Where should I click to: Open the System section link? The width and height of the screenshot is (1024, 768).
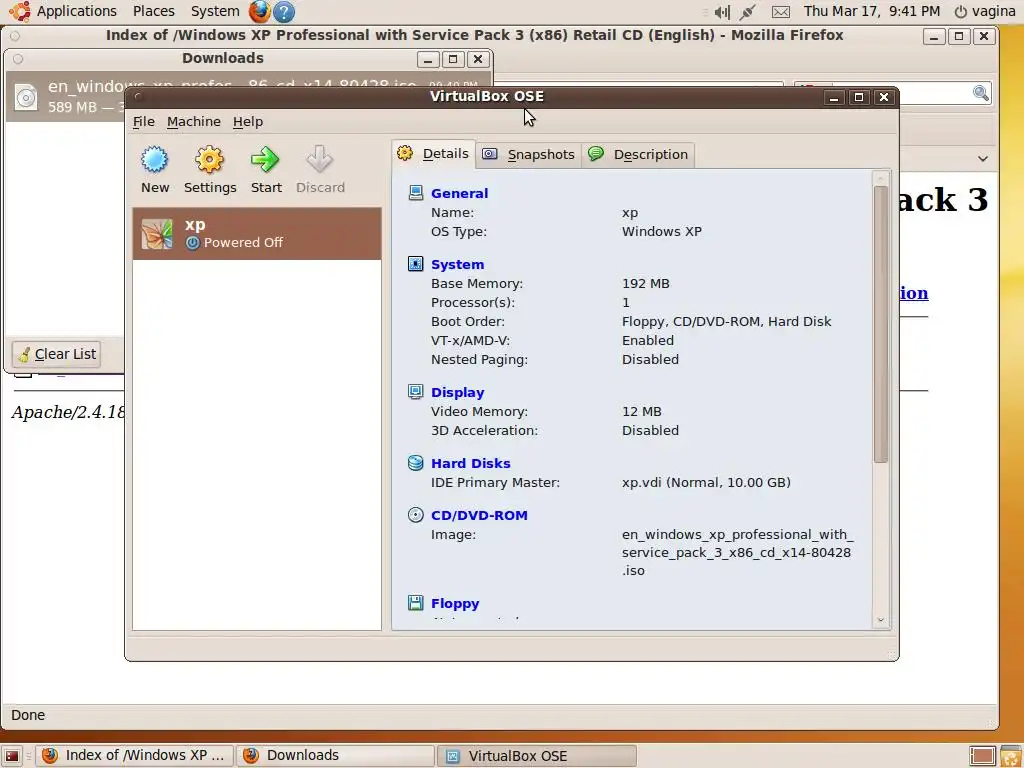click(457, 264)
